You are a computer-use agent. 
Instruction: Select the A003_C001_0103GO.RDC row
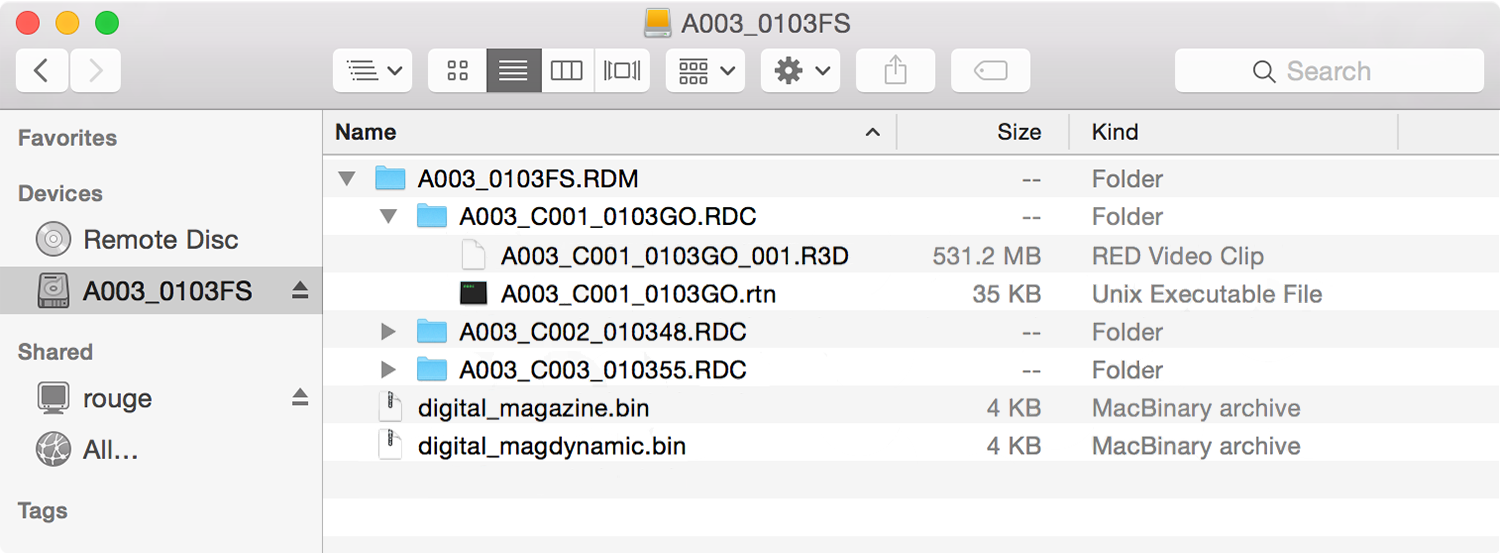click(911, 217)
